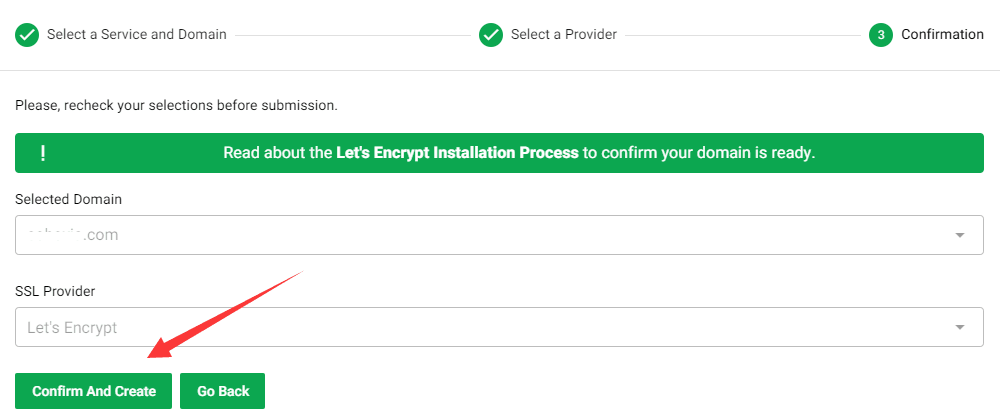The width and height of the screenshot is (1000, 420).
Task: Click the recheck your selections instruction text
Action: point(176,105)
